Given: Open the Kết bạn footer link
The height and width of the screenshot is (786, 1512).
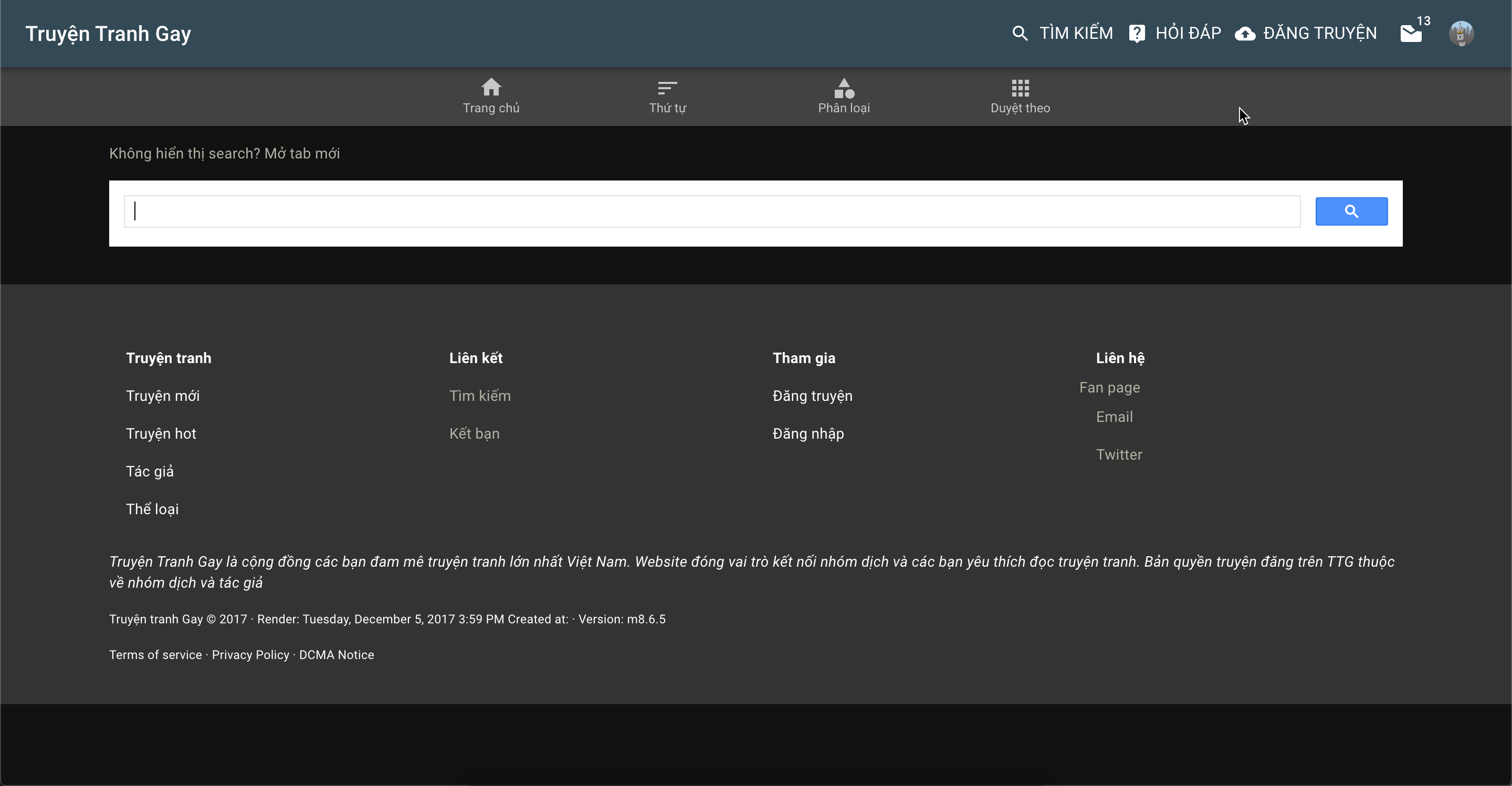Looking at the screenshot, I should (474, 433).
